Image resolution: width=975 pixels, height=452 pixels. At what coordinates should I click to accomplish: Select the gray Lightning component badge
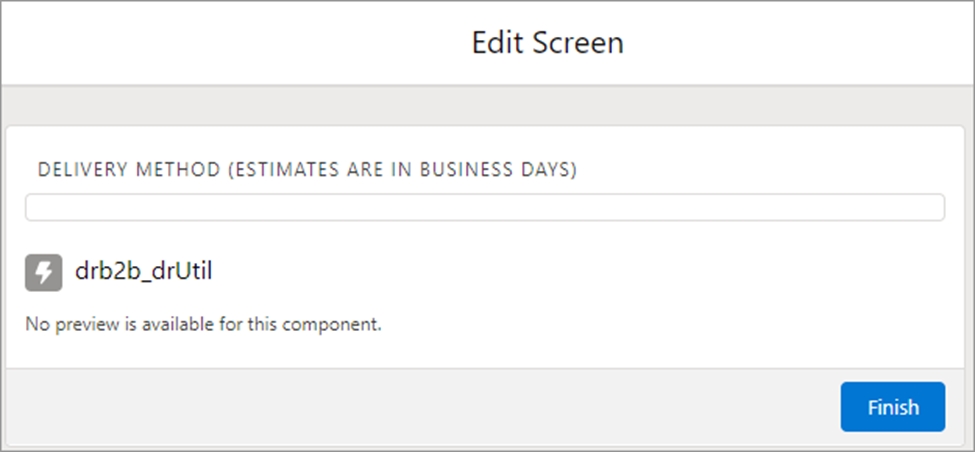[43, 272]
